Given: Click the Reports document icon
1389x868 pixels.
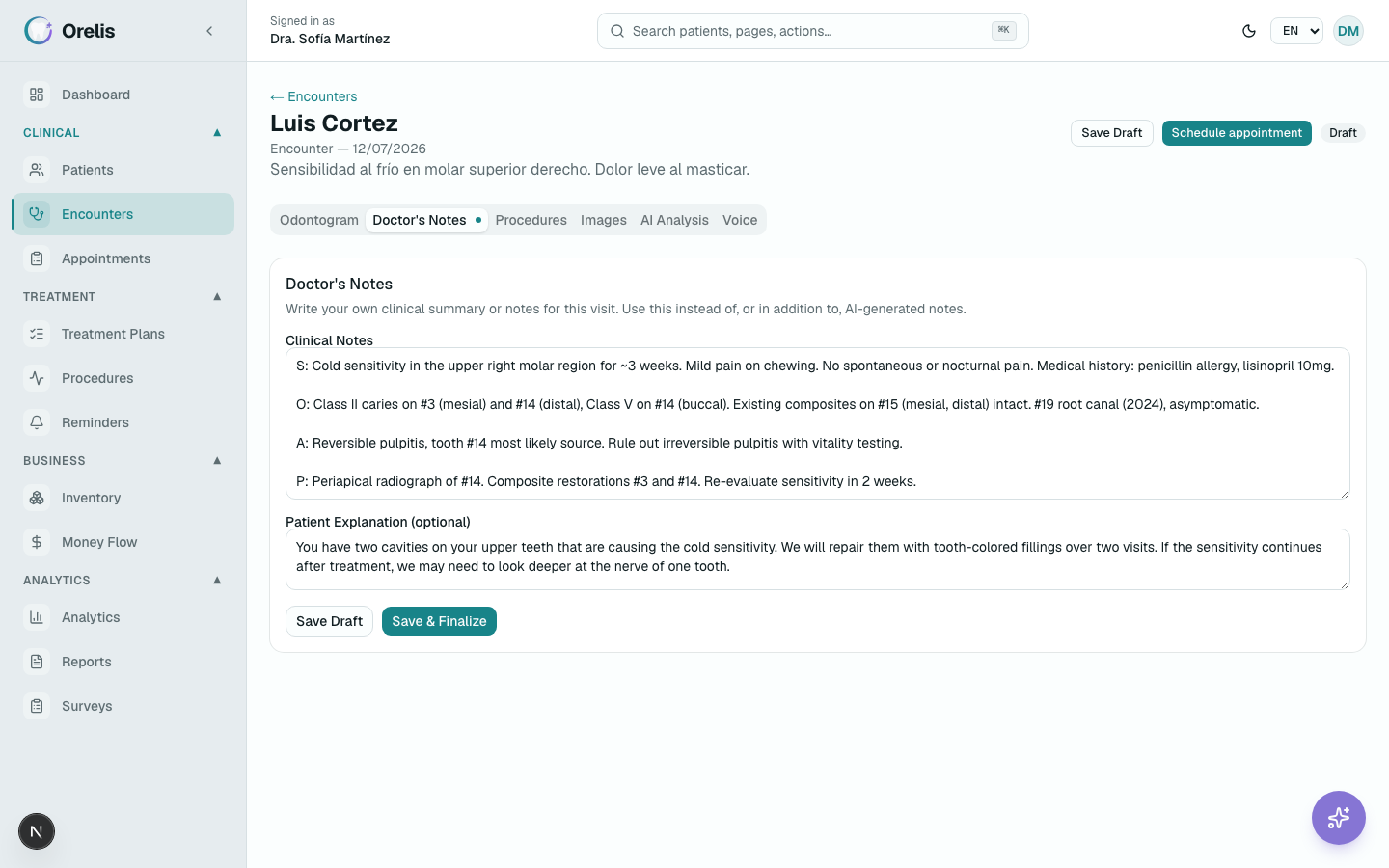Looking at the screenshot, I should click(x=37, y=662).
